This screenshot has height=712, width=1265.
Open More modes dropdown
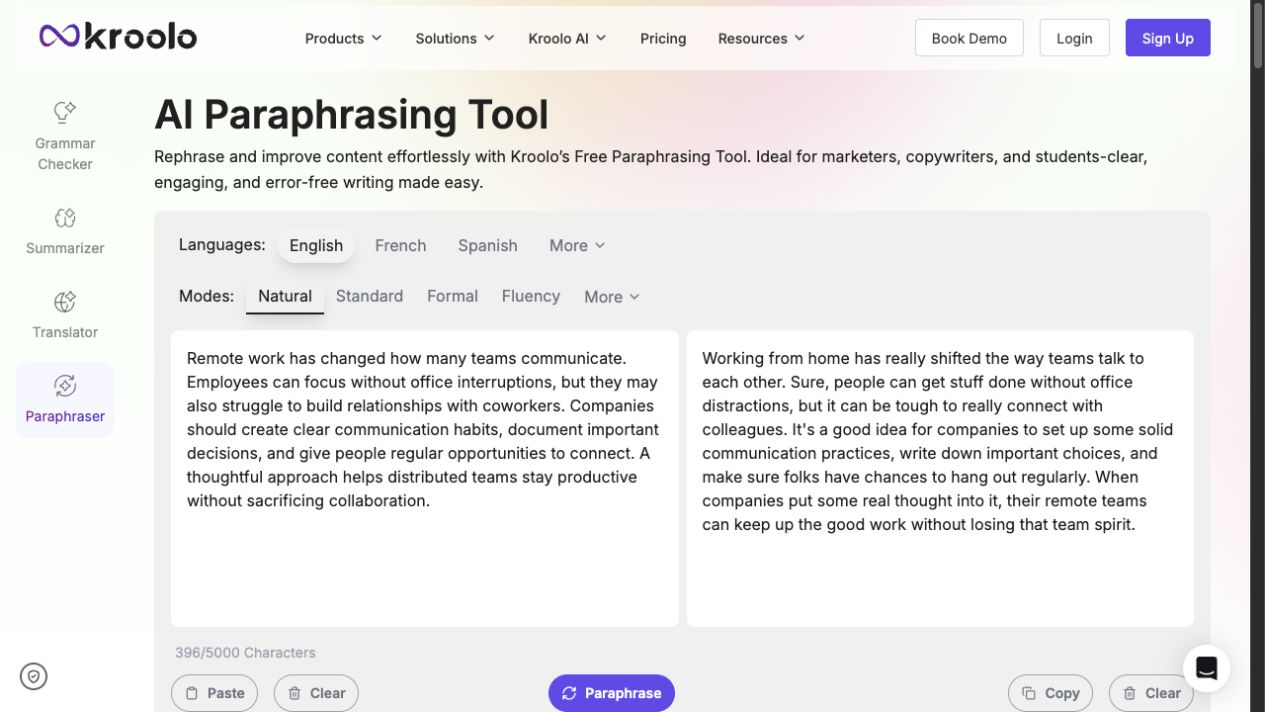click(x=612, y=297)
